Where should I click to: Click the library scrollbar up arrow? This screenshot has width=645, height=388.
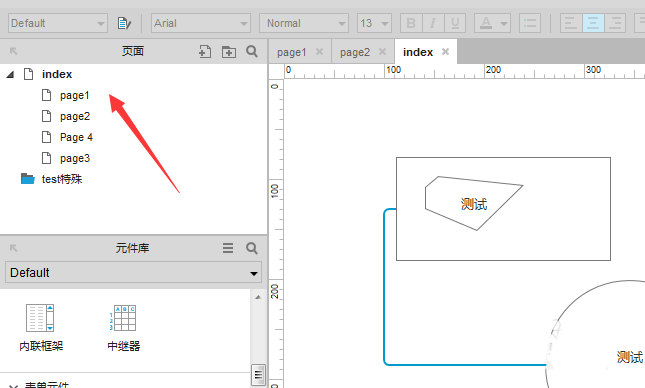pos(258,297)
